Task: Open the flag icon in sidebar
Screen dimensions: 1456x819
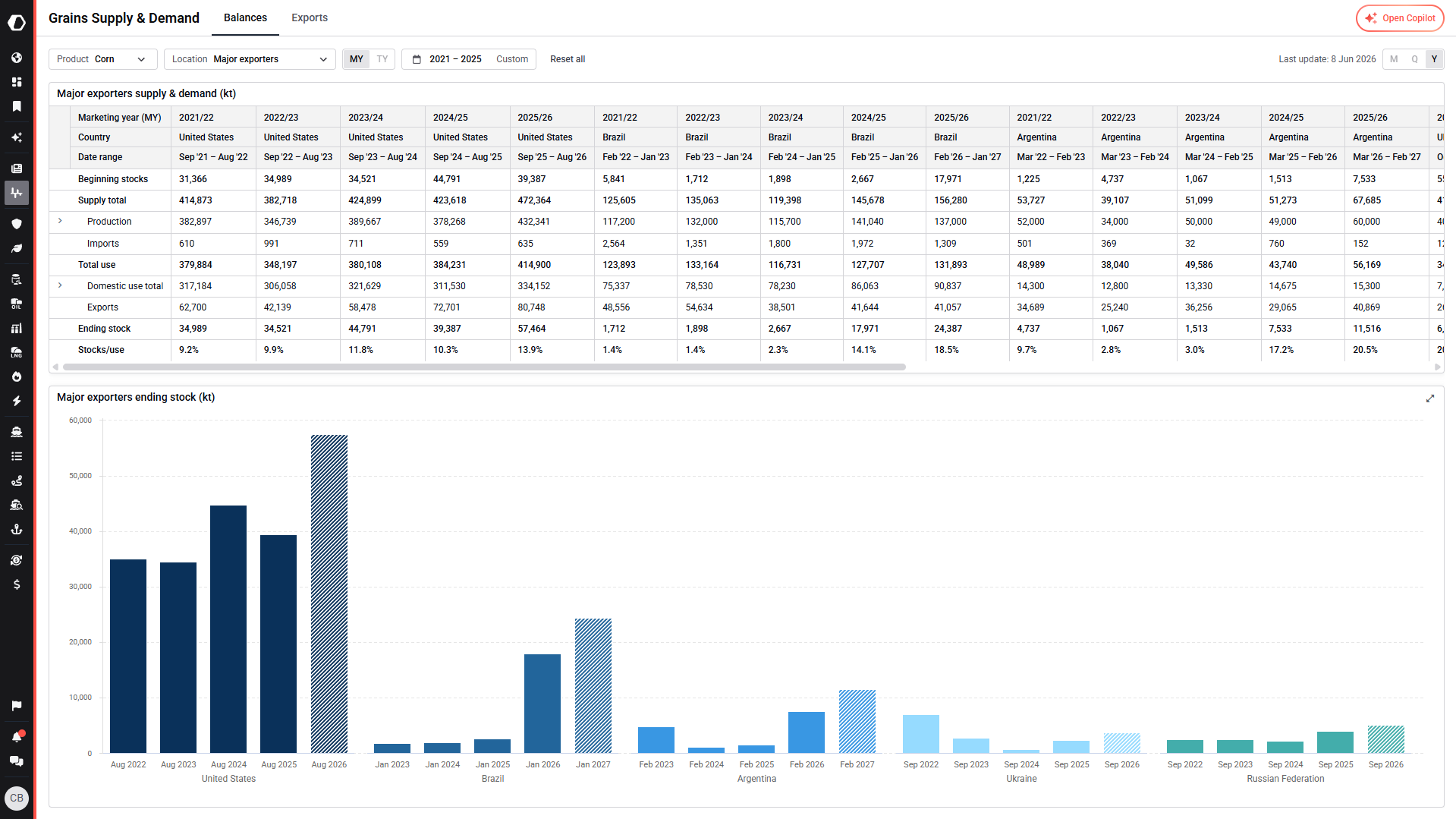Action: [x=17, y=706]
